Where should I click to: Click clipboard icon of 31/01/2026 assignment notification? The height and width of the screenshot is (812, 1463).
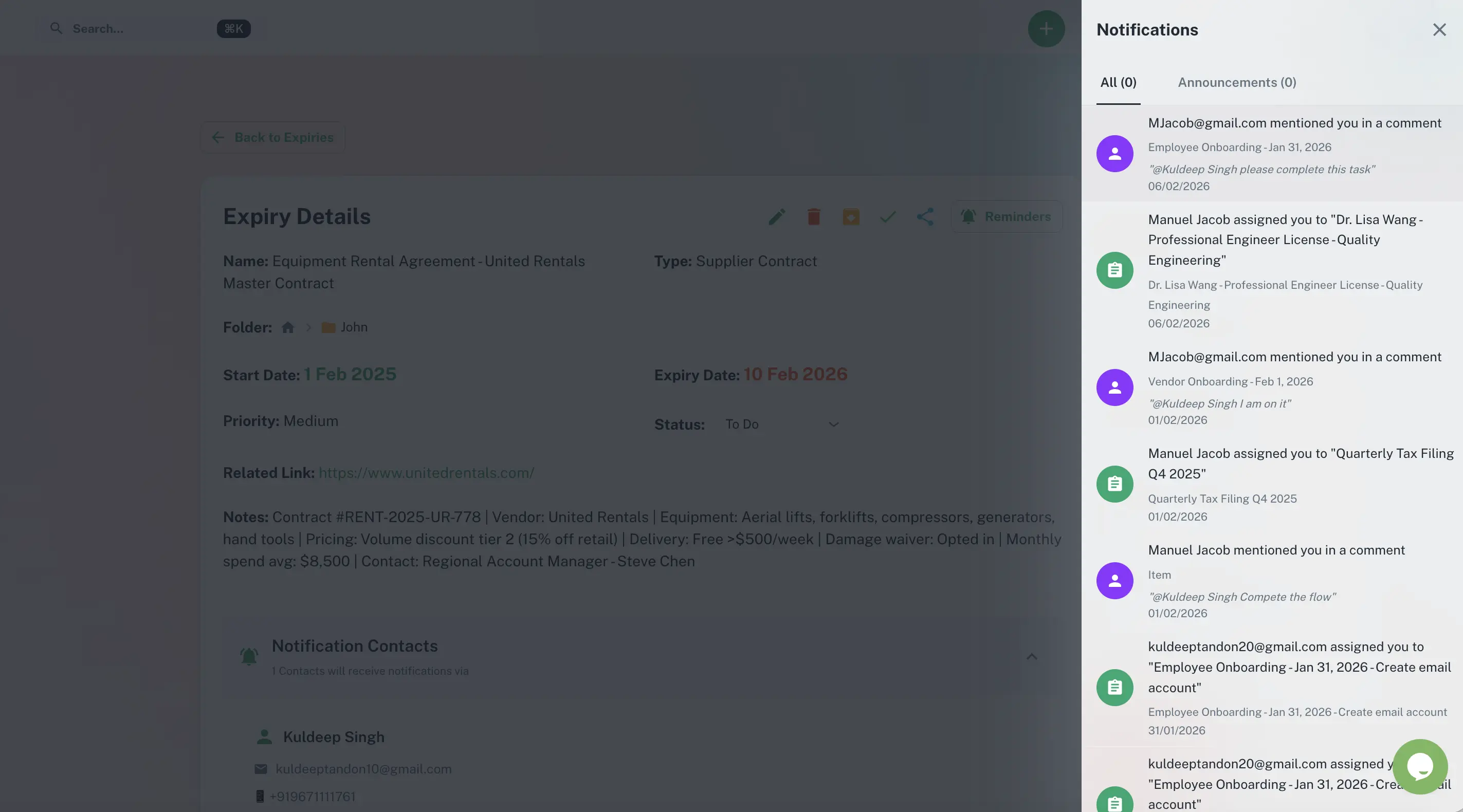click(1114, 687)
